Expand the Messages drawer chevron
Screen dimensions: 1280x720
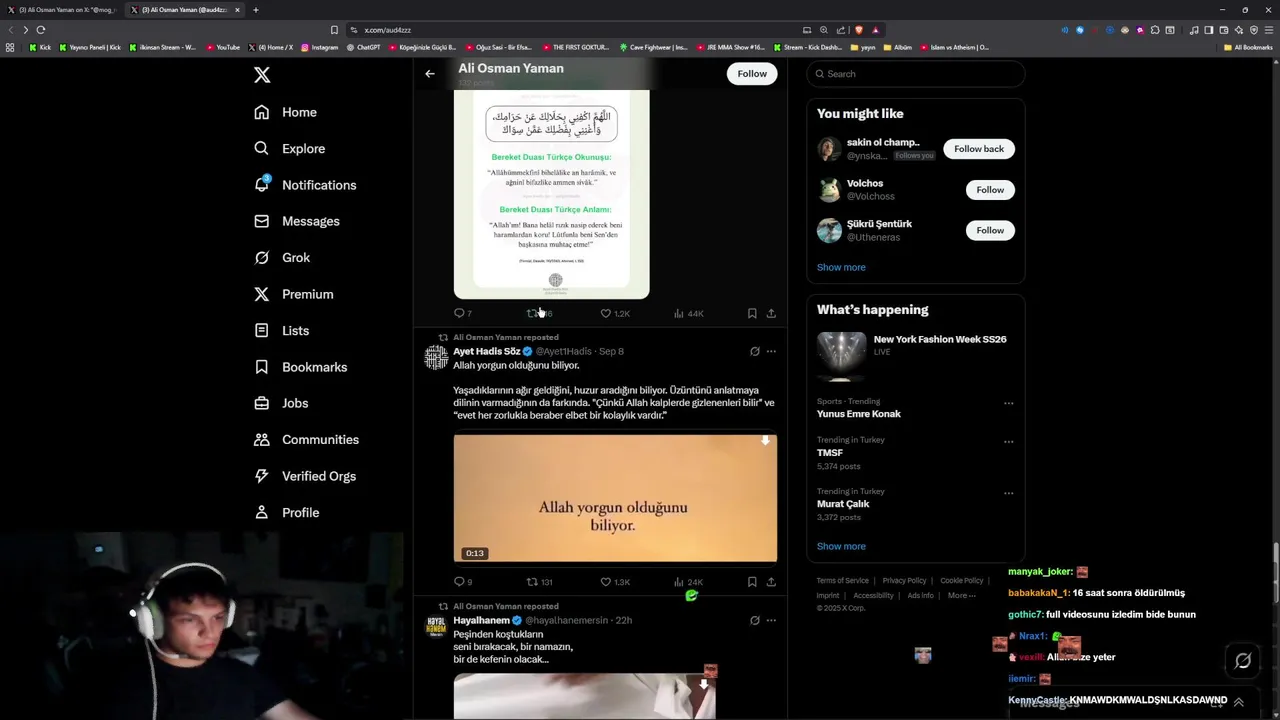pyautogui.click(x=1239, y=702)
